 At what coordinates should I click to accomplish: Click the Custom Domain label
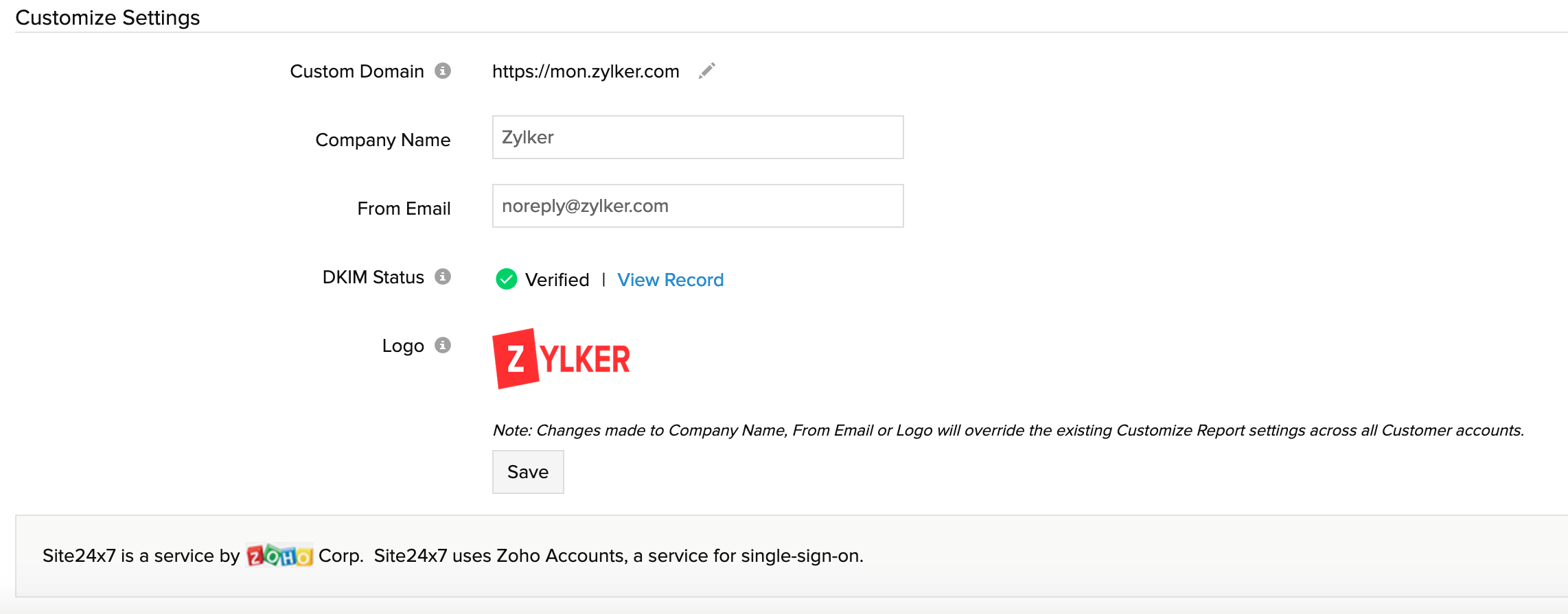point(357,71)
